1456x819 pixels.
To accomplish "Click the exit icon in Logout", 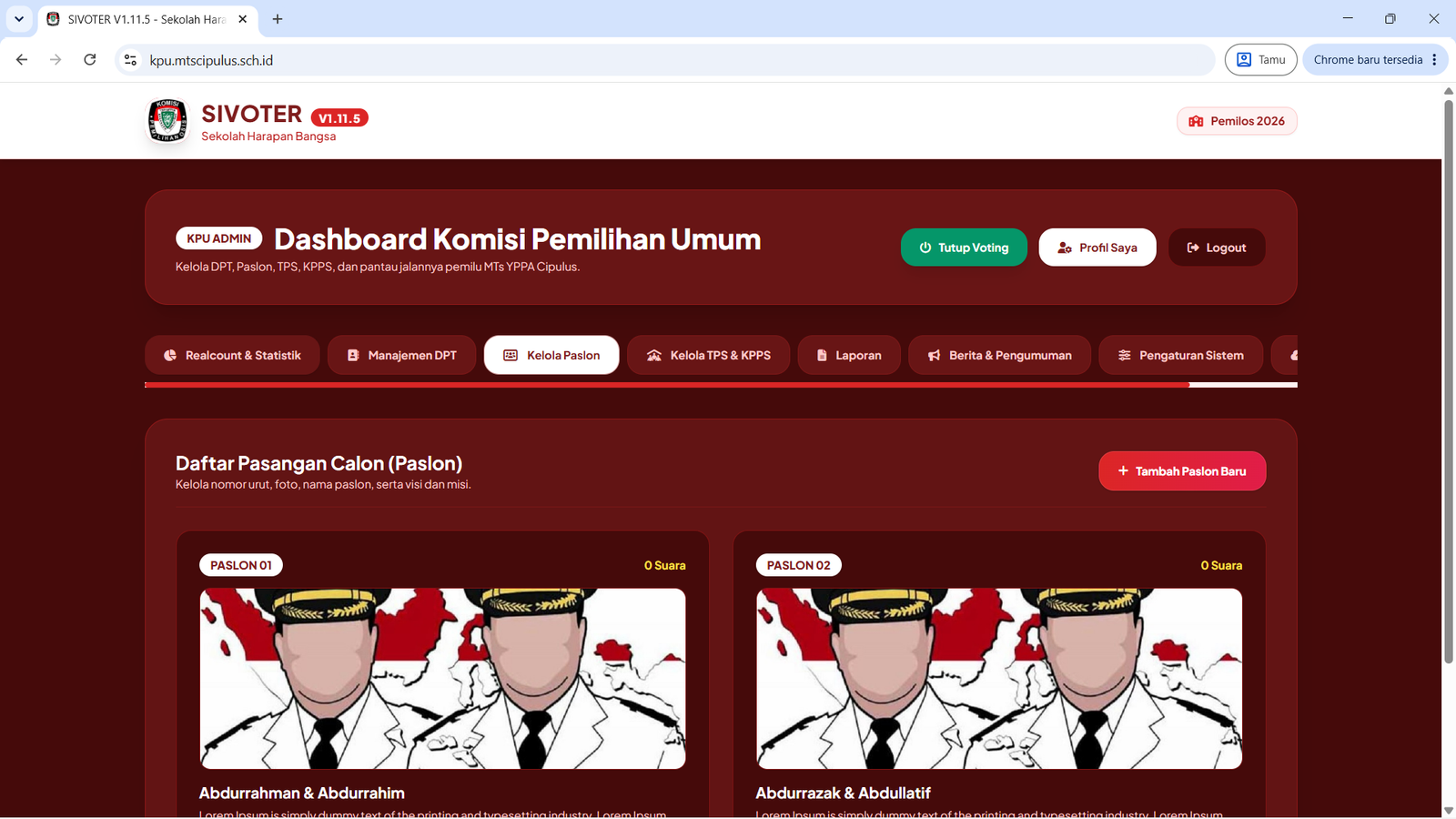I will (x=1193, y=248).
